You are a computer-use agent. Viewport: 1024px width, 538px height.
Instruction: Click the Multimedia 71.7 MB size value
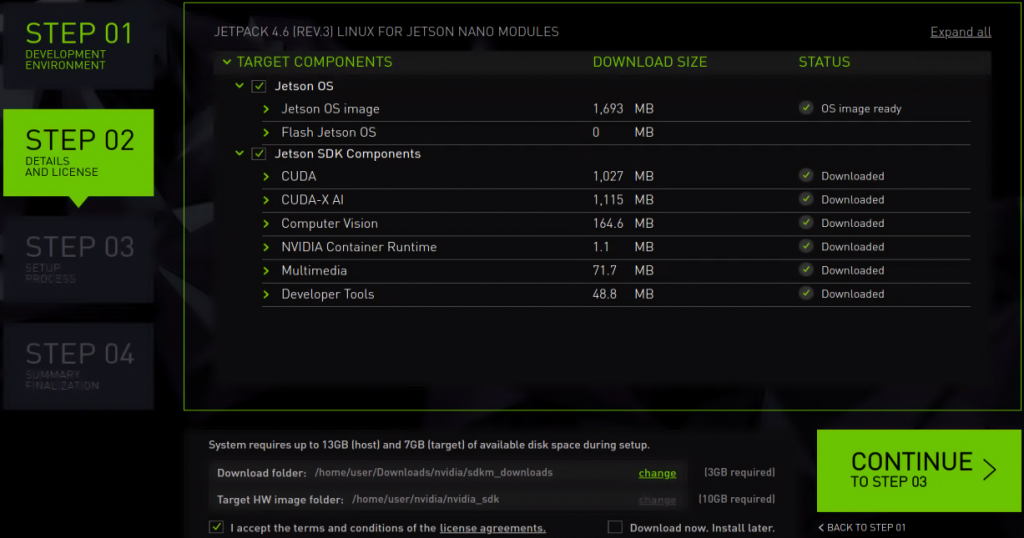click(623, 270)
